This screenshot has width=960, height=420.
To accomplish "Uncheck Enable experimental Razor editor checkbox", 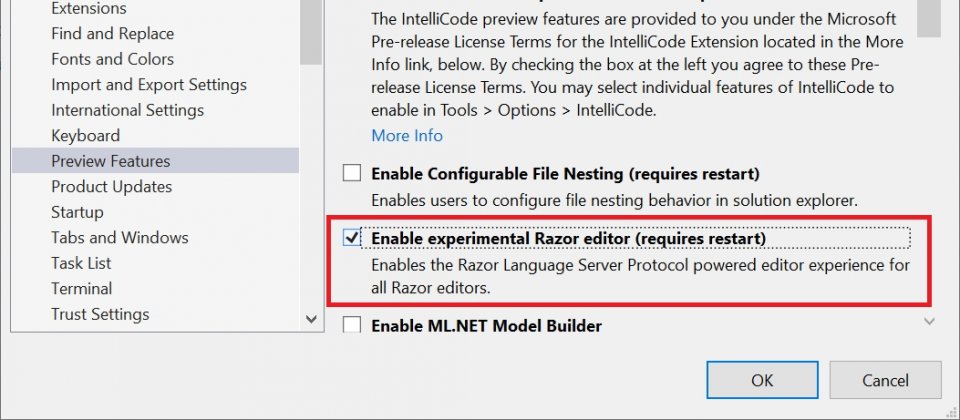I will [352, 238].
